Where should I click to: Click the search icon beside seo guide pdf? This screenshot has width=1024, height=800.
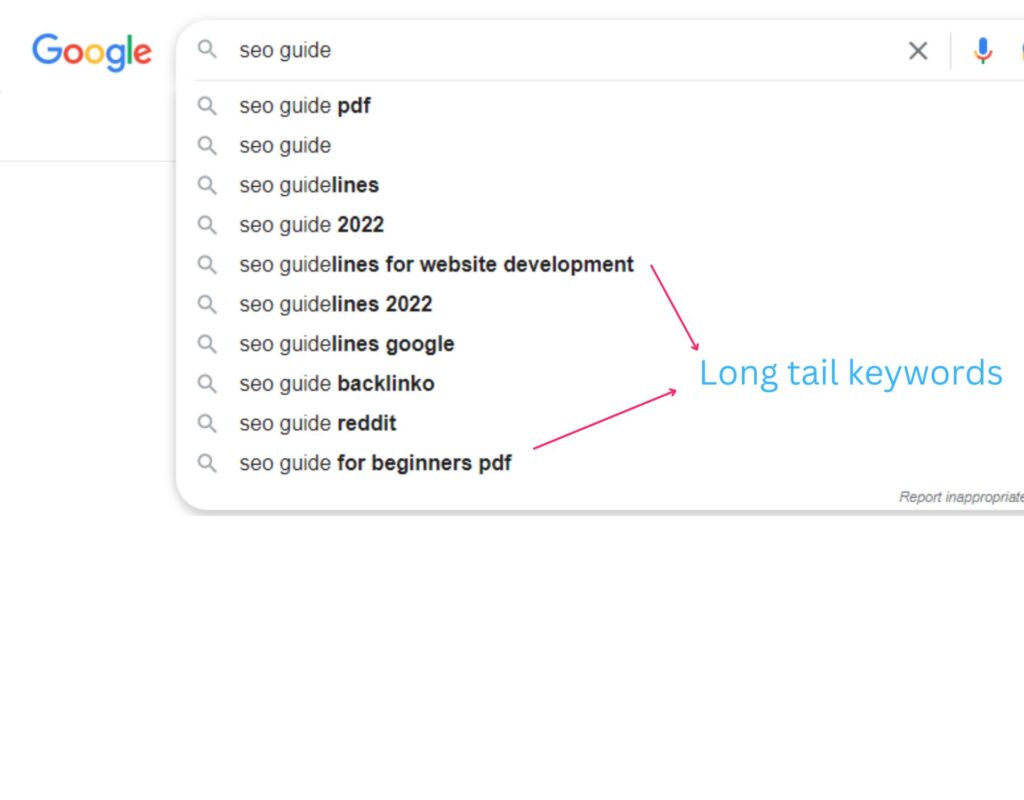coord(207,105)
